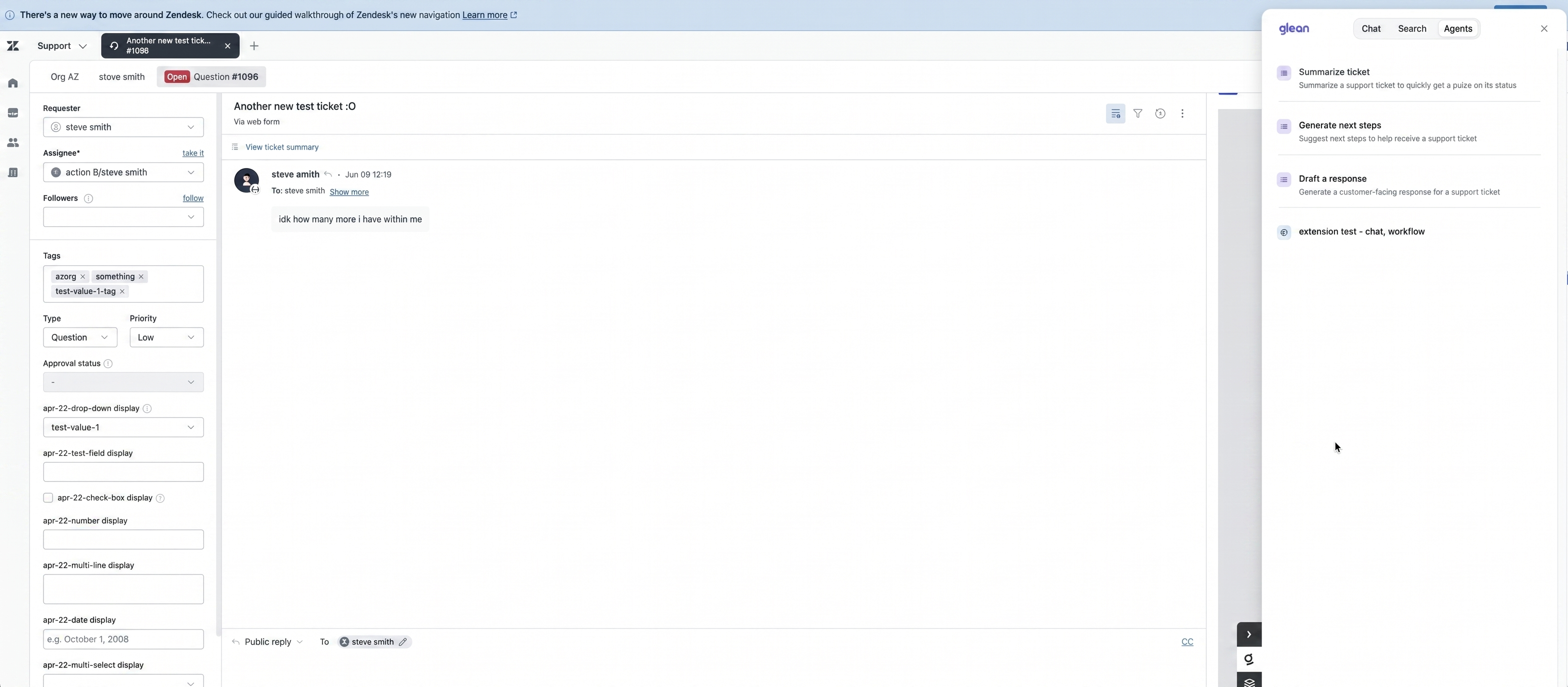Toggle conversation summary view icon
The image size is (1568, 687).
[1115, 114]
